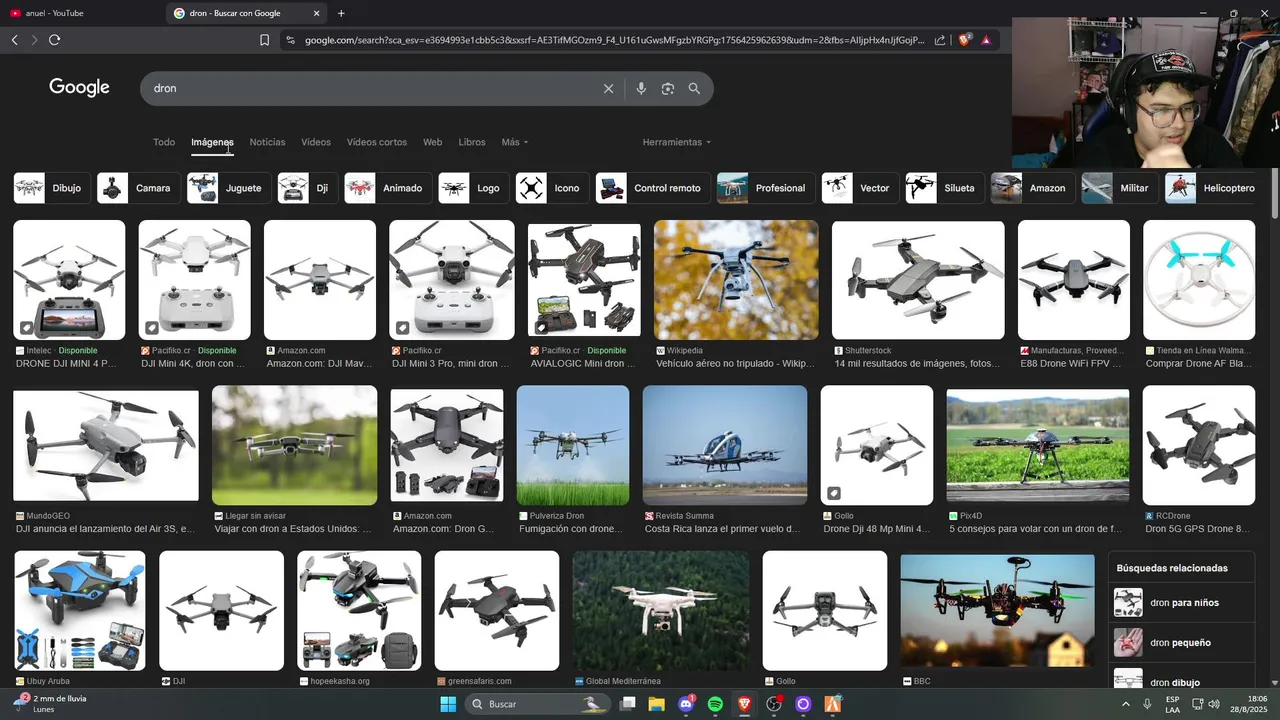This screenshot has width=1280, height=720.
Task: Switch to the 'Noticias' tab
Action: coord(267,142)
